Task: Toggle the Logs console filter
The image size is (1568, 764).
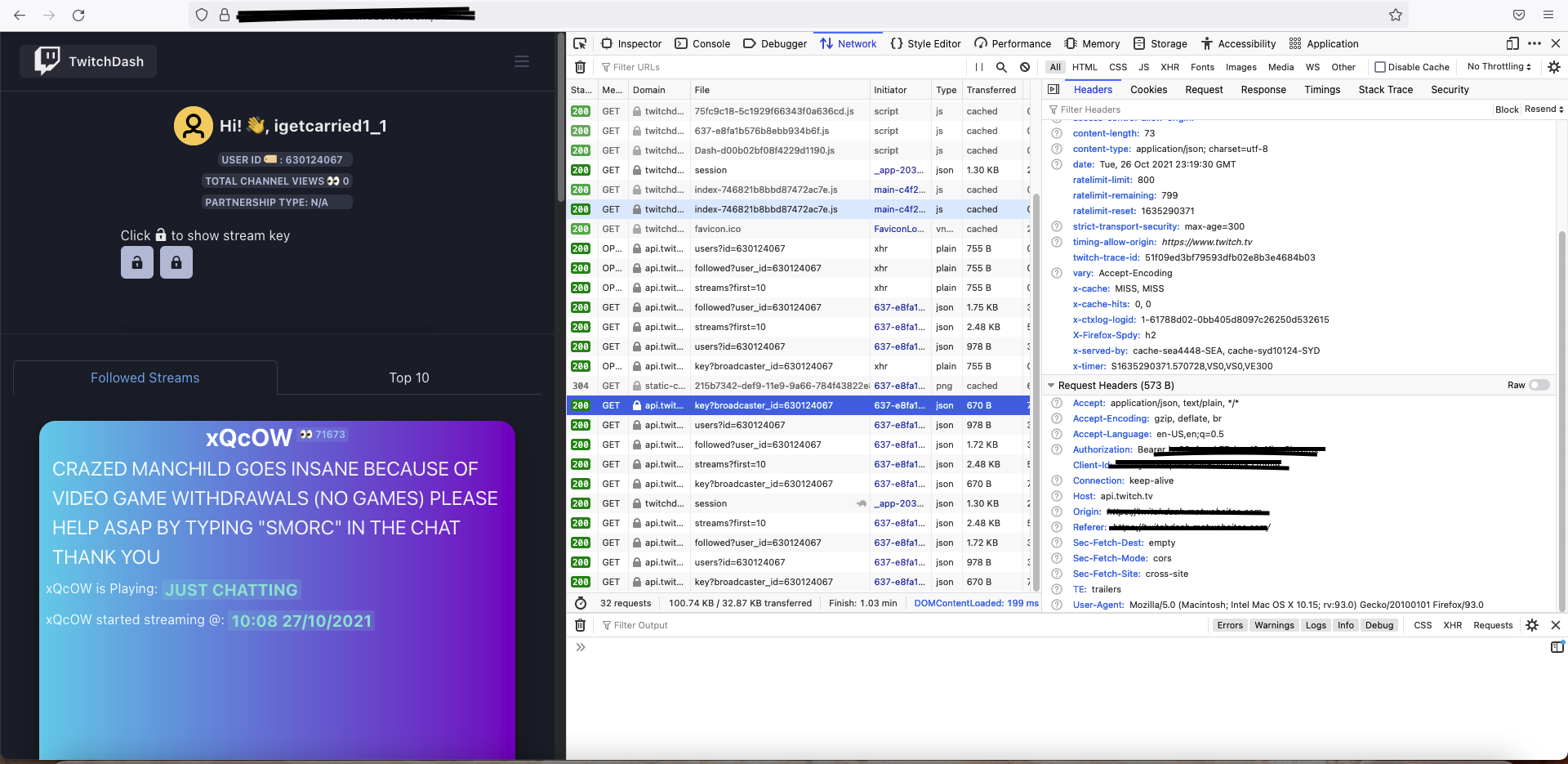Action: [x=1316, y=625]
